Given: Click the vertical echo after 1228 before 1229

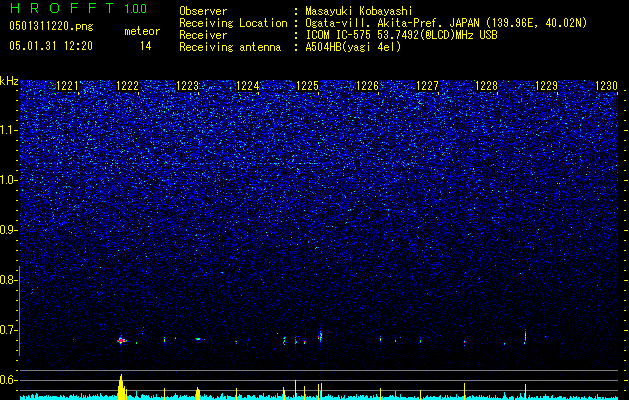Looking at the screenshot, I should pyautogui.click(x=525, y=337).
